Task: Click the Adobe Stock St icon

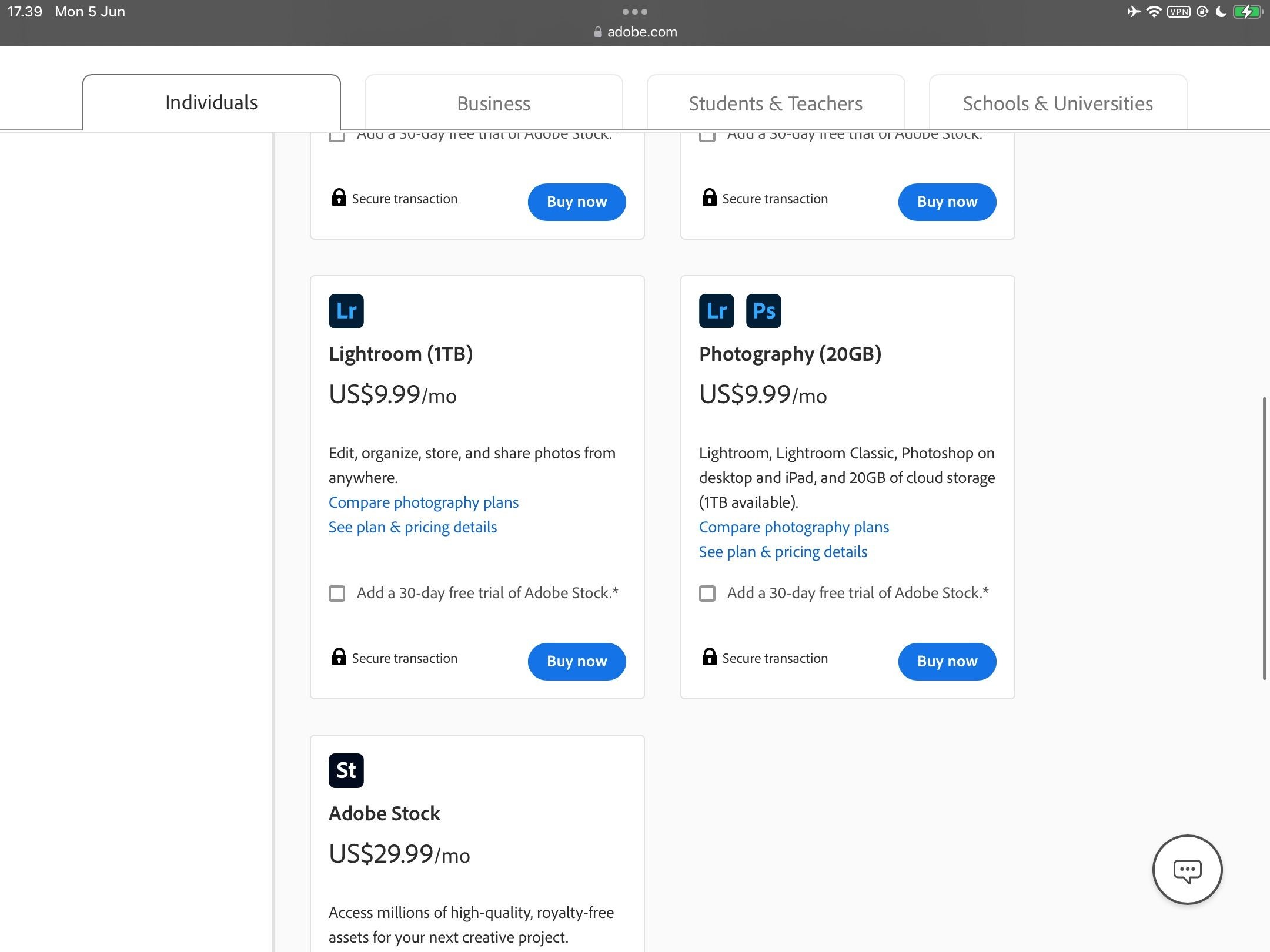Action: [346, 770]
